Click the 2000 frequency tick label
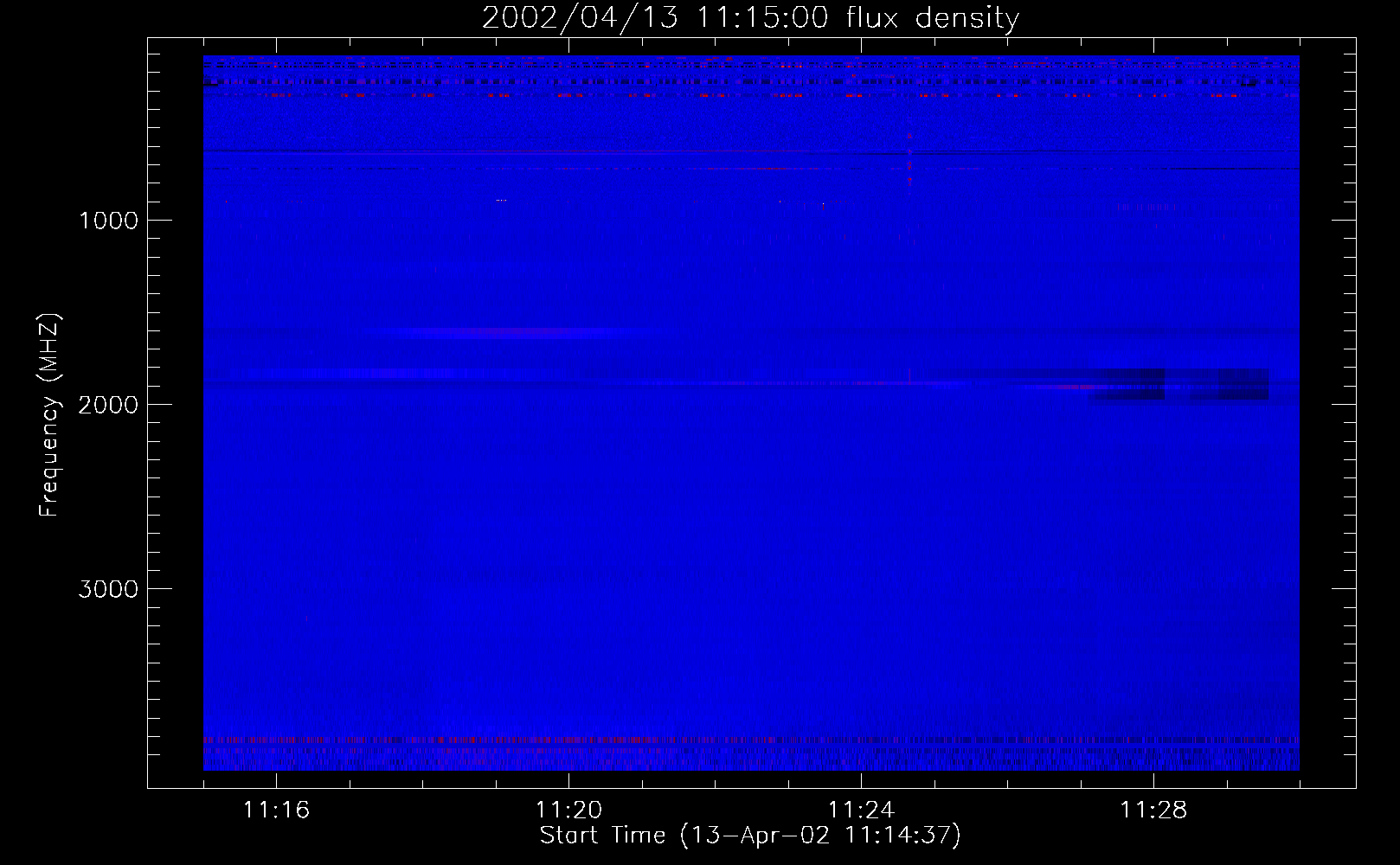The width and height of the screenshot is (1400, 865). click(x=108, y=405)
